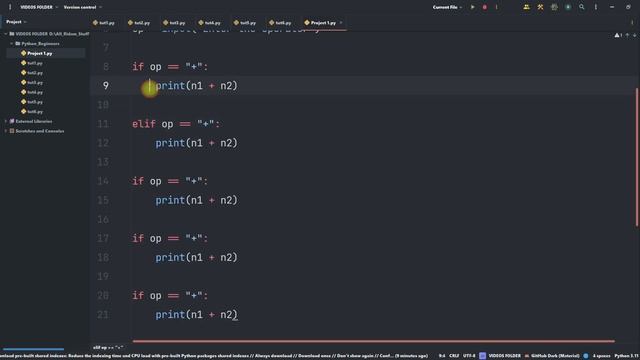Switch to the sixth tut .py tab
640x360 pixels.
(x=280, y=23)
